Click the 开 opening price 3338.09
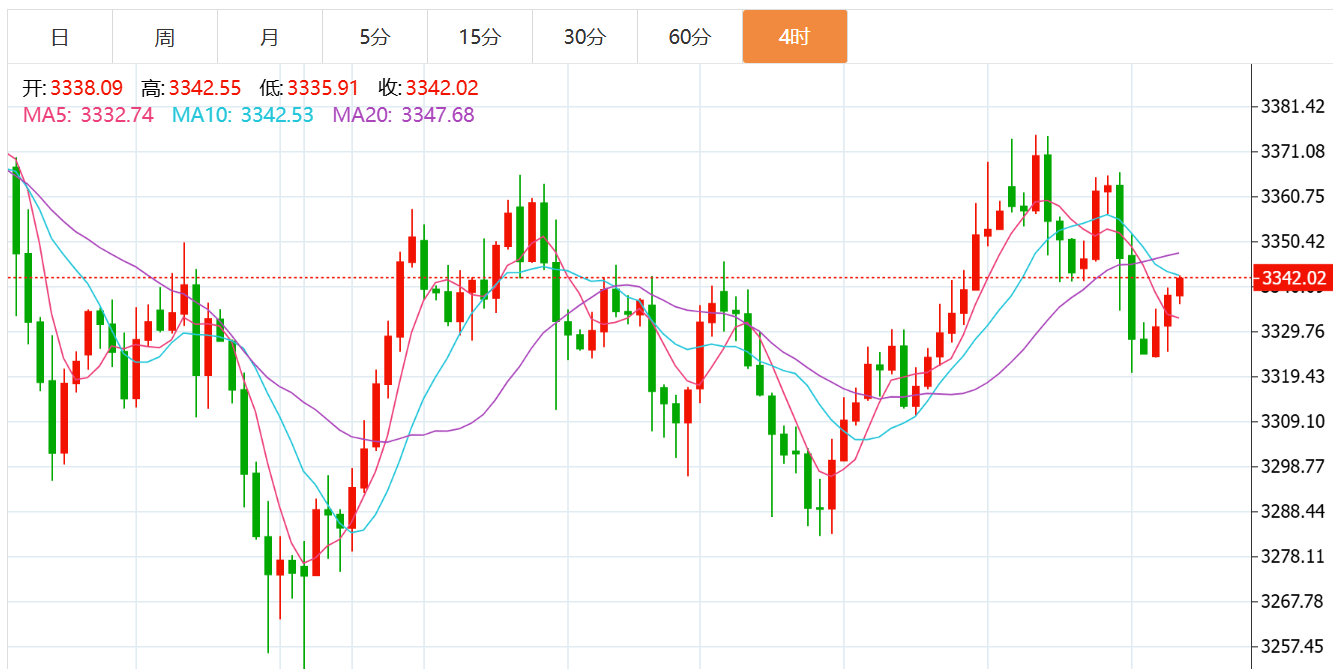 (86, 88)
